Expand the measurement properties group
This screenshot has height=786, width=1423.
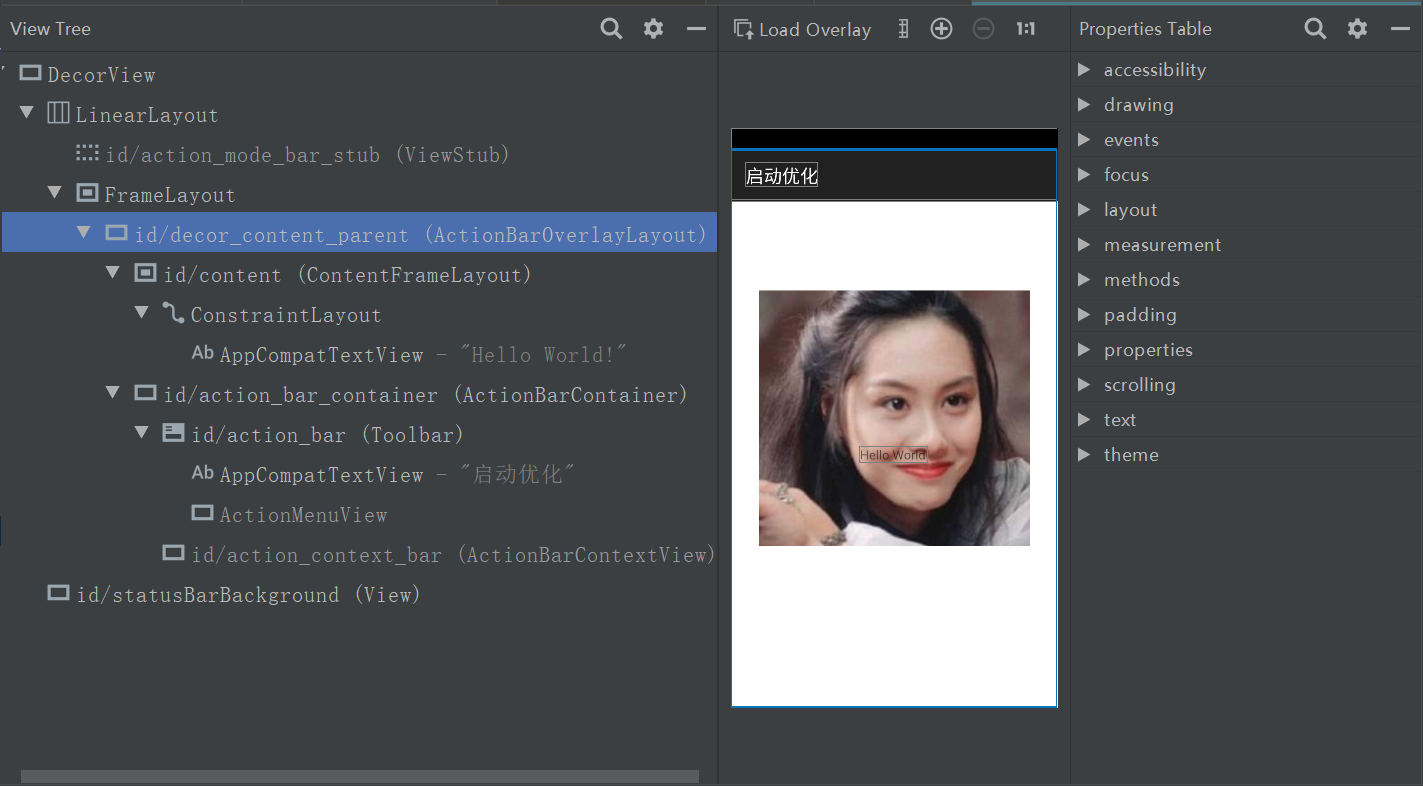[1084, 245]
